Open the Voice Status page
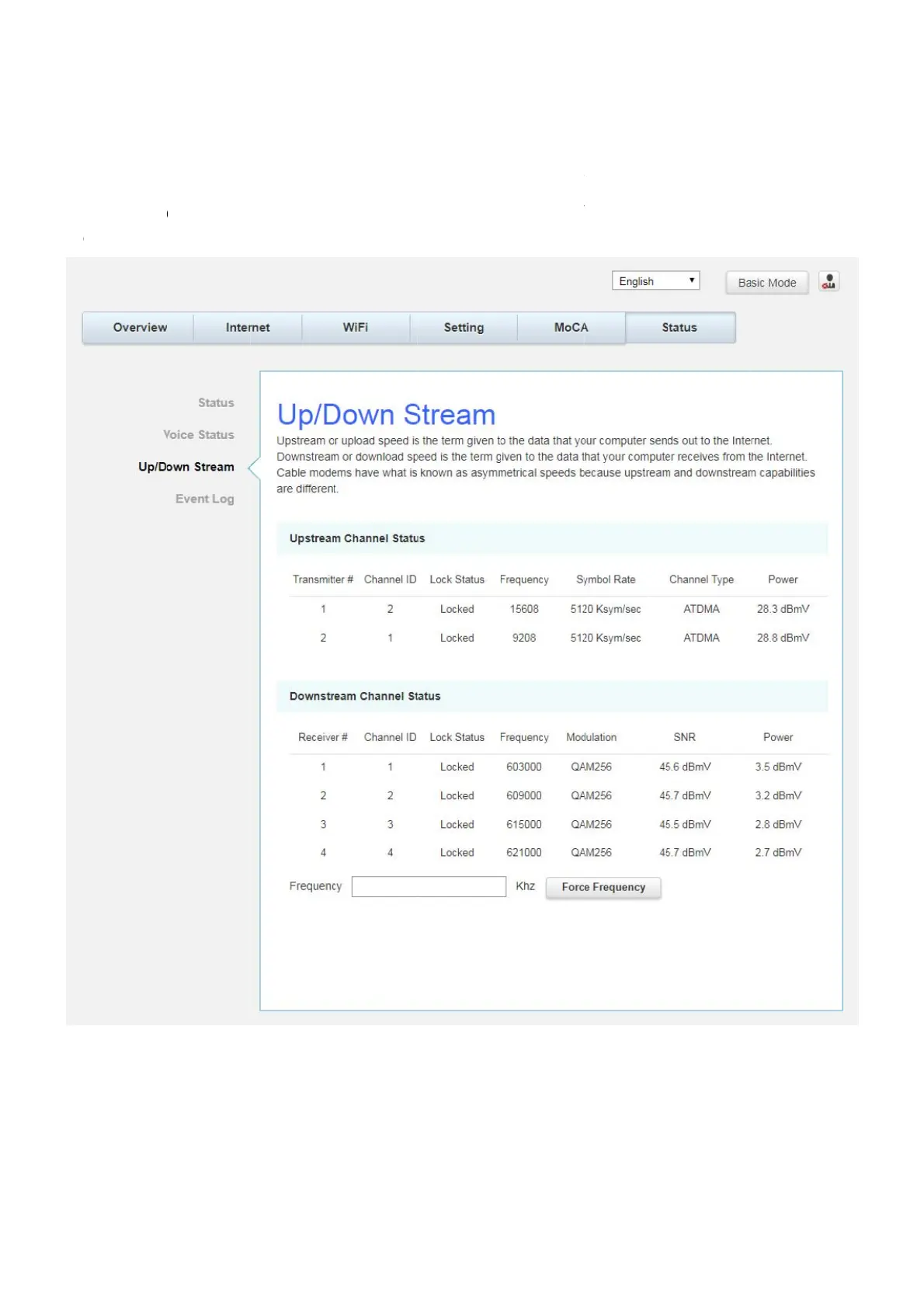The width and height of the screenshot is (924, 1308). click(x=199, y=435)
